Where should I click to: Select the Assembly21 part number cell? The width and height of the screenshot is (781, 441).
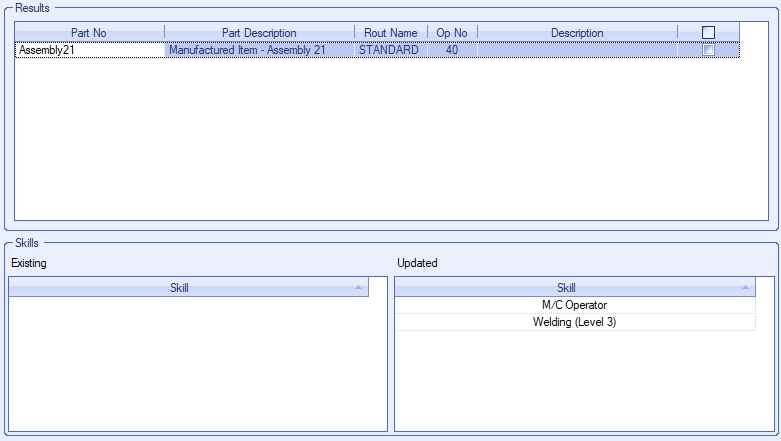point(89,49)
